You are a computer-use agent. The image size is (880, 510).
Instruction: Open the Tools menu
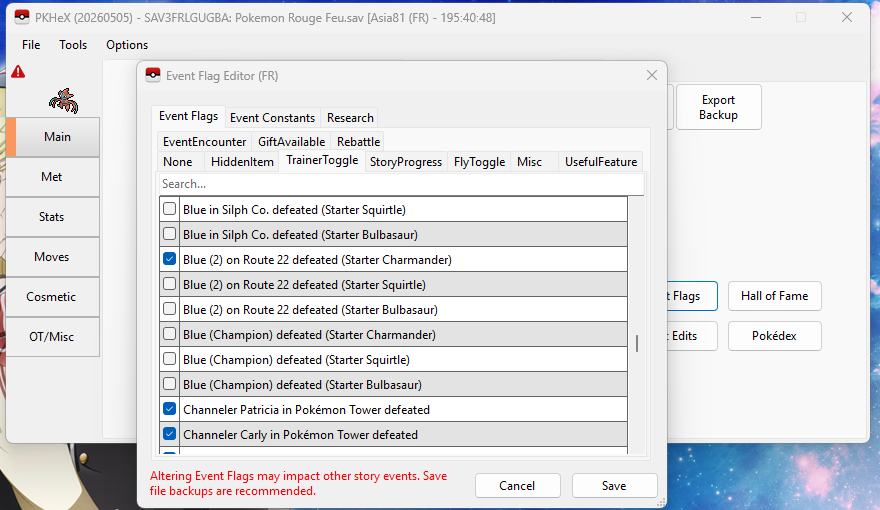coord(73,45)
